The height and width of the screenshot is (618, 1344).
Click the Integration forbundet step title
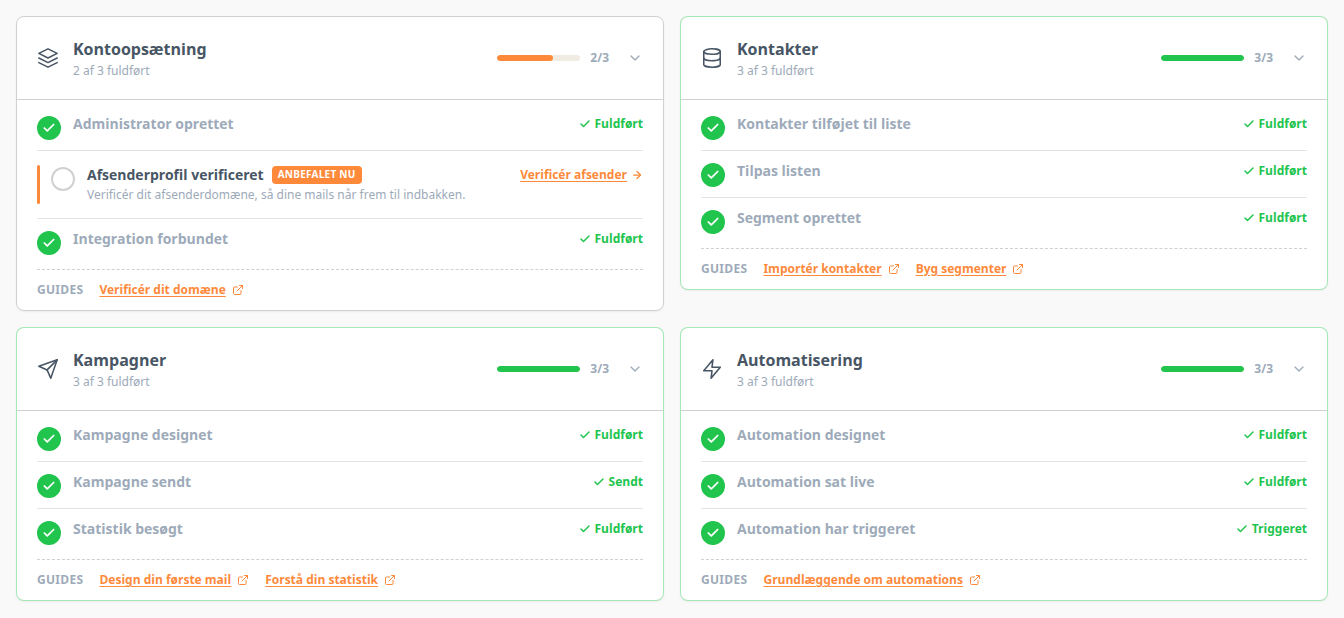(150, 239)
